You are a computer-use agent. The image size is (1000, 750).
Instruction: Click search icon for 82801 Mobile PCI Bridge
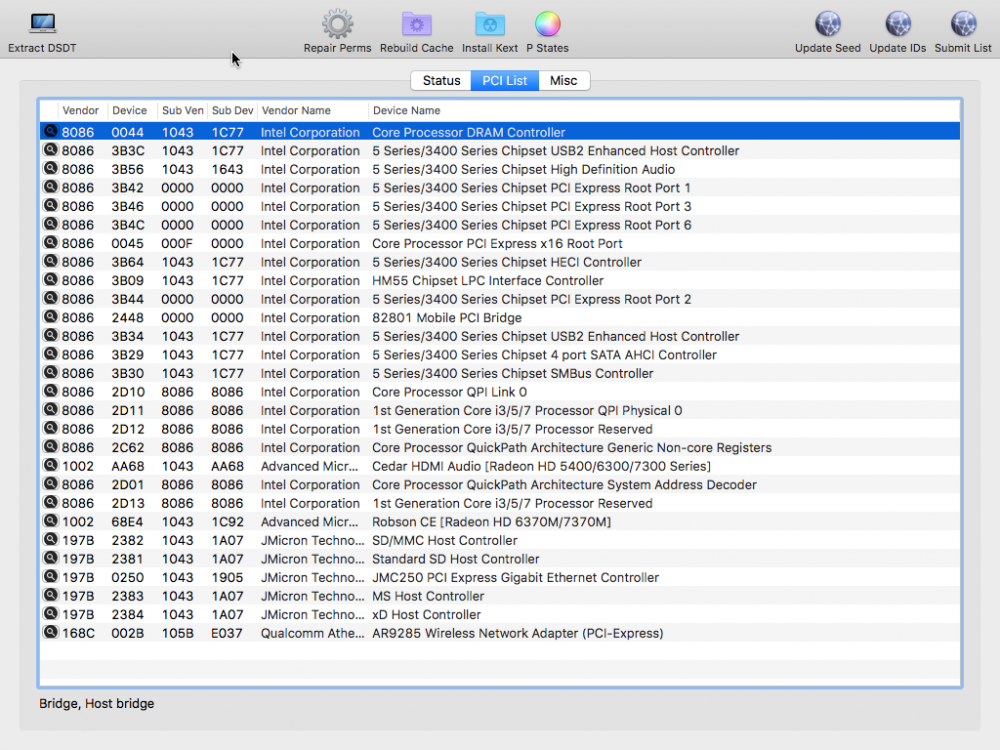[x=50, y=316]
